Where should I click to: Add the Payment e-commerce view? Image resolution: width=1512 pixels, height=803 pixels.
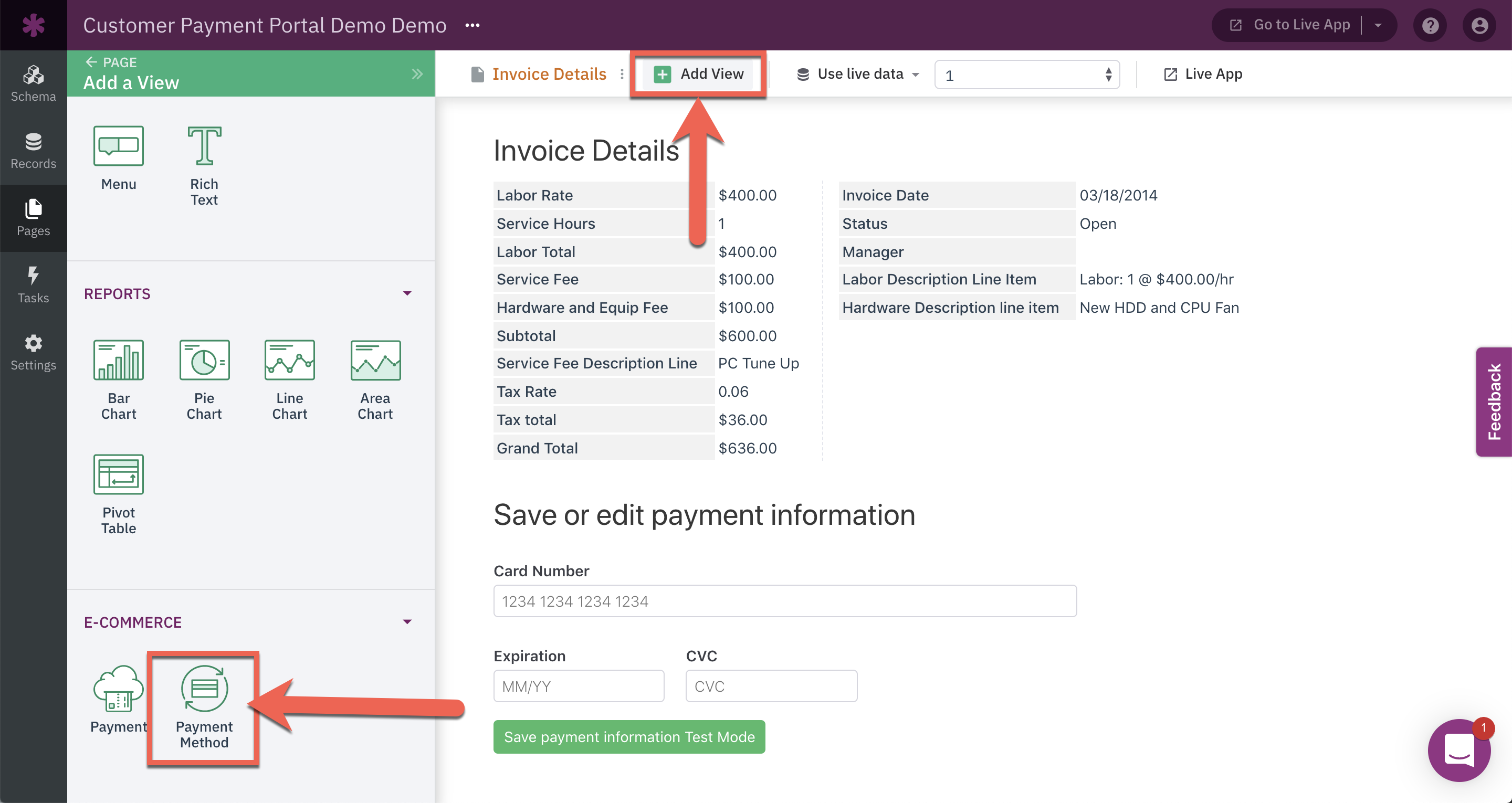point(118,690)
